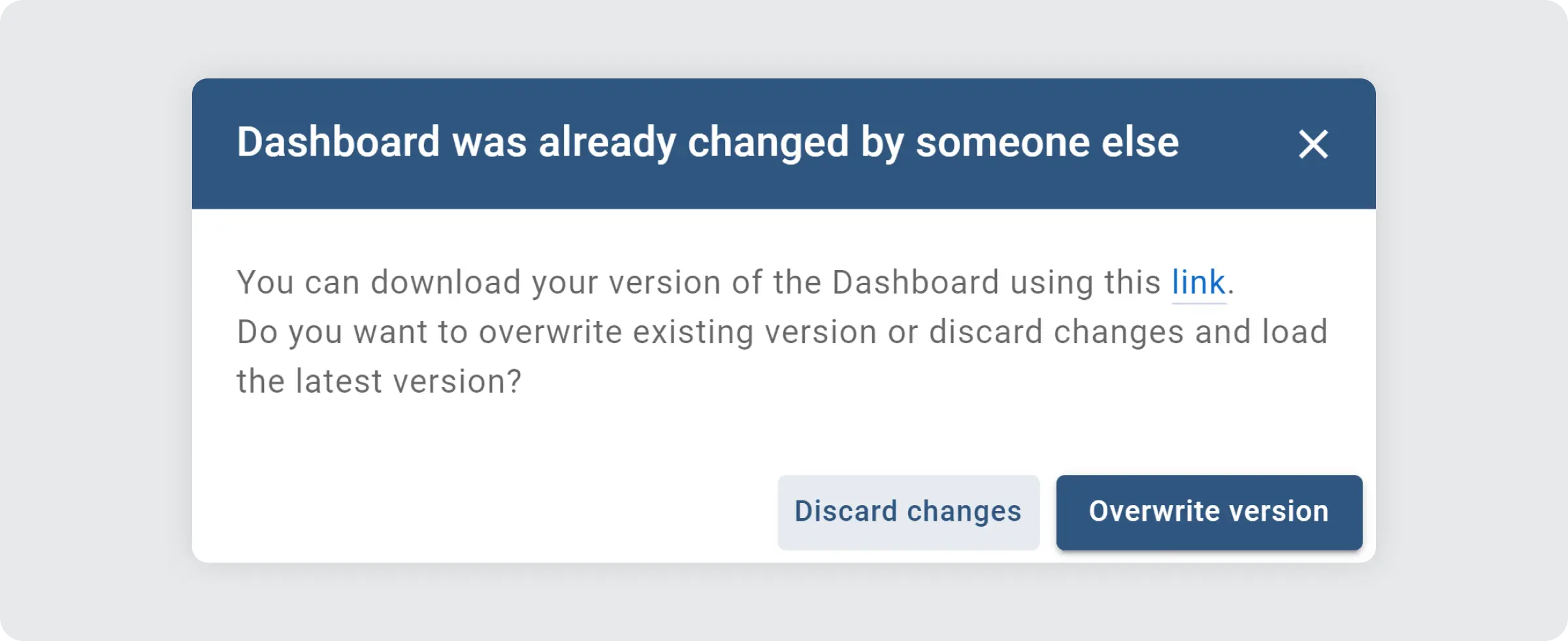
Task: Click the word 'Dashboard' in the title
Action: click(338, 142)
